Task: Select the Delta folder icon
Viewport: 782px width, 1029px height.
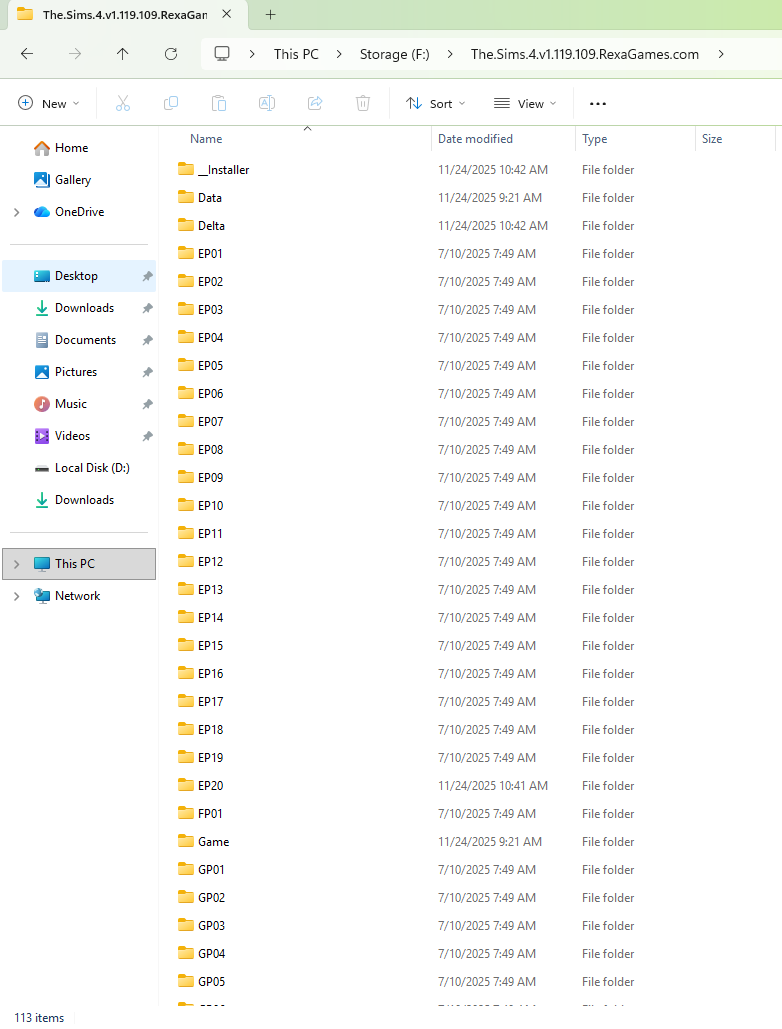Action: click(186, 225)
